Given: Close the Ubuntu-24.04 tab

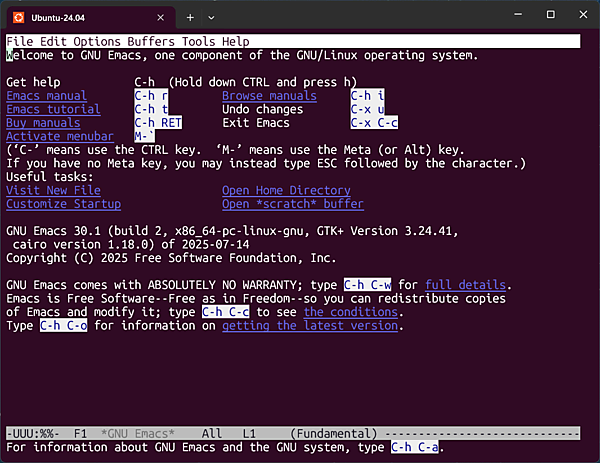Looking at the screenshot, I should coord(161,18).
